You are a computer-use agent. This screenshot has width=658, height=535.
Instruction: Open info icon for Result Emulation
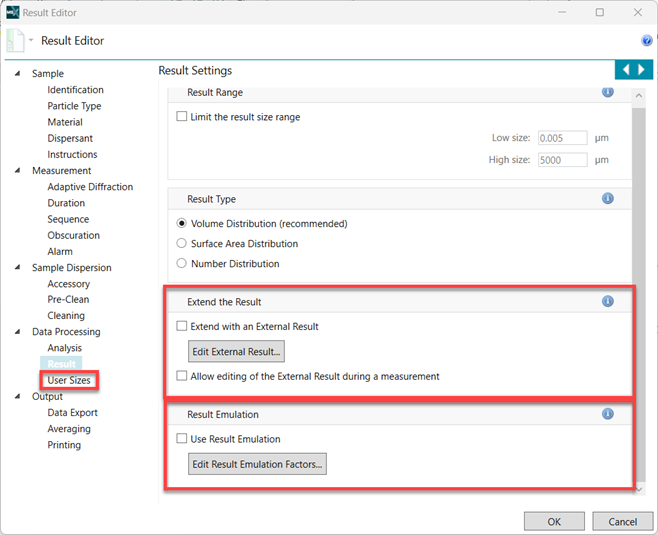coord(608,414)
